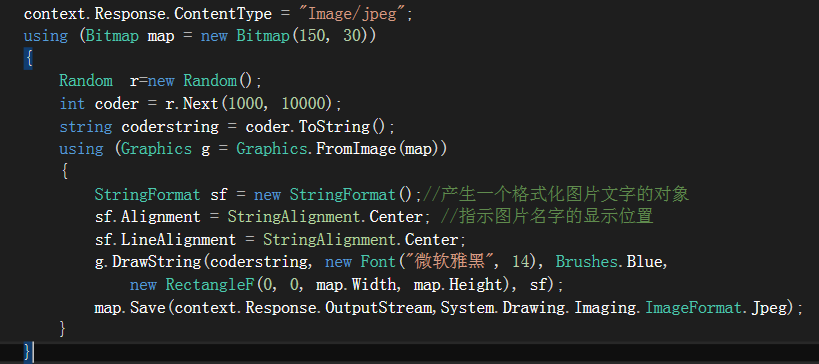
Task: Click the comment about 格式化图片文字的对象
Action: tap(555, 195)
